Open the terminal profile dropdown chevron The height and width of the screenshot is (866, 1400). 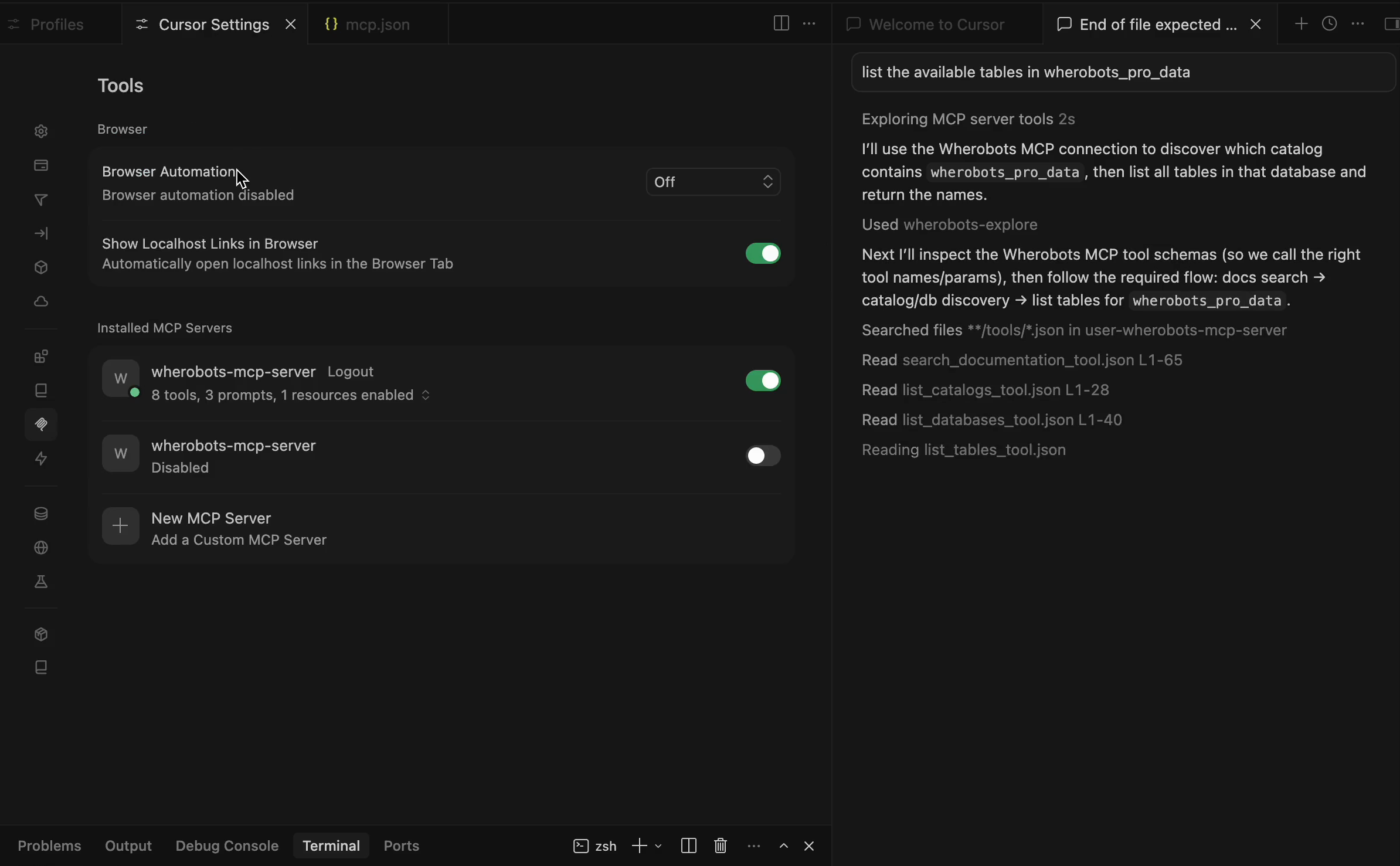[x=658, y=846]
